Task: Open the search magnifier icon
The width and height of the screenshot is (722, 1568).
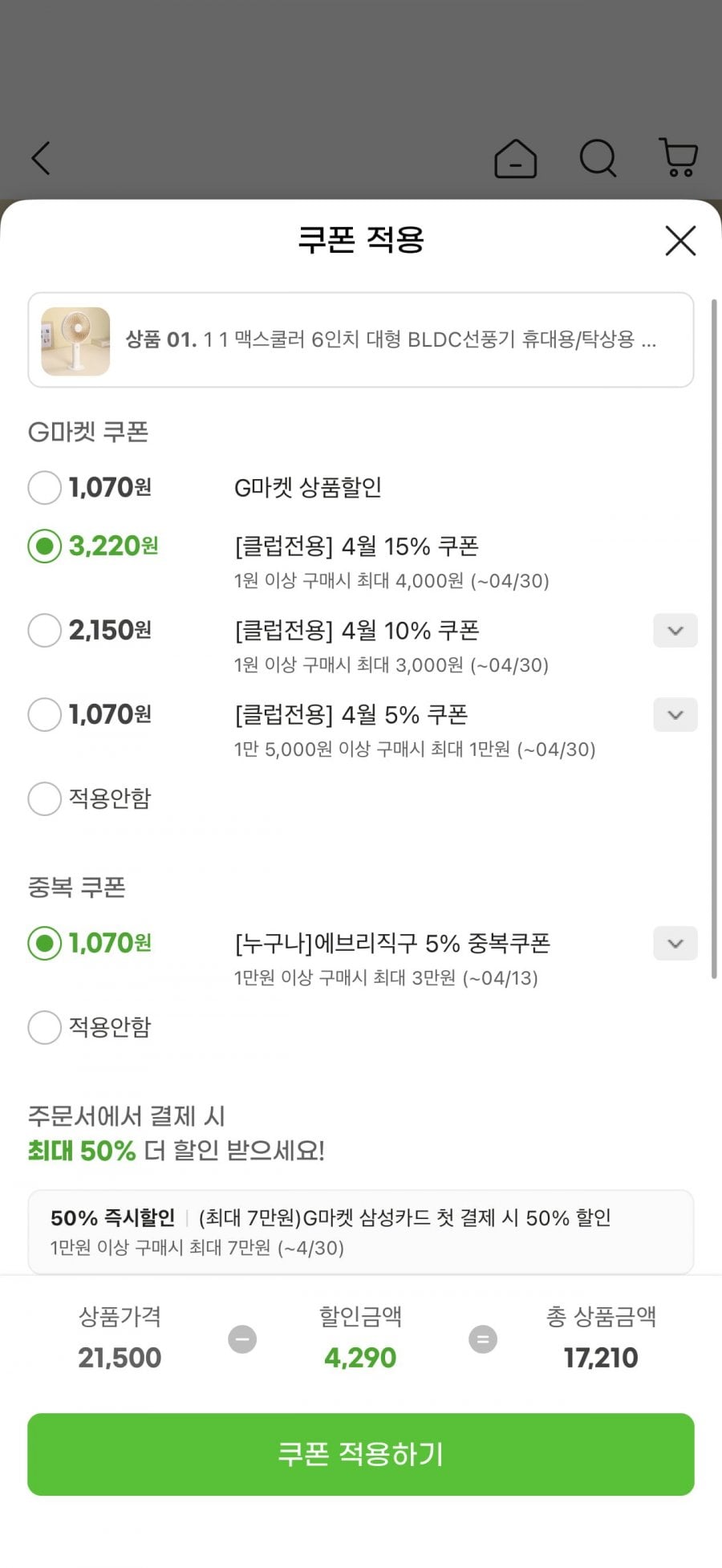Action: (x=598, y=158)
